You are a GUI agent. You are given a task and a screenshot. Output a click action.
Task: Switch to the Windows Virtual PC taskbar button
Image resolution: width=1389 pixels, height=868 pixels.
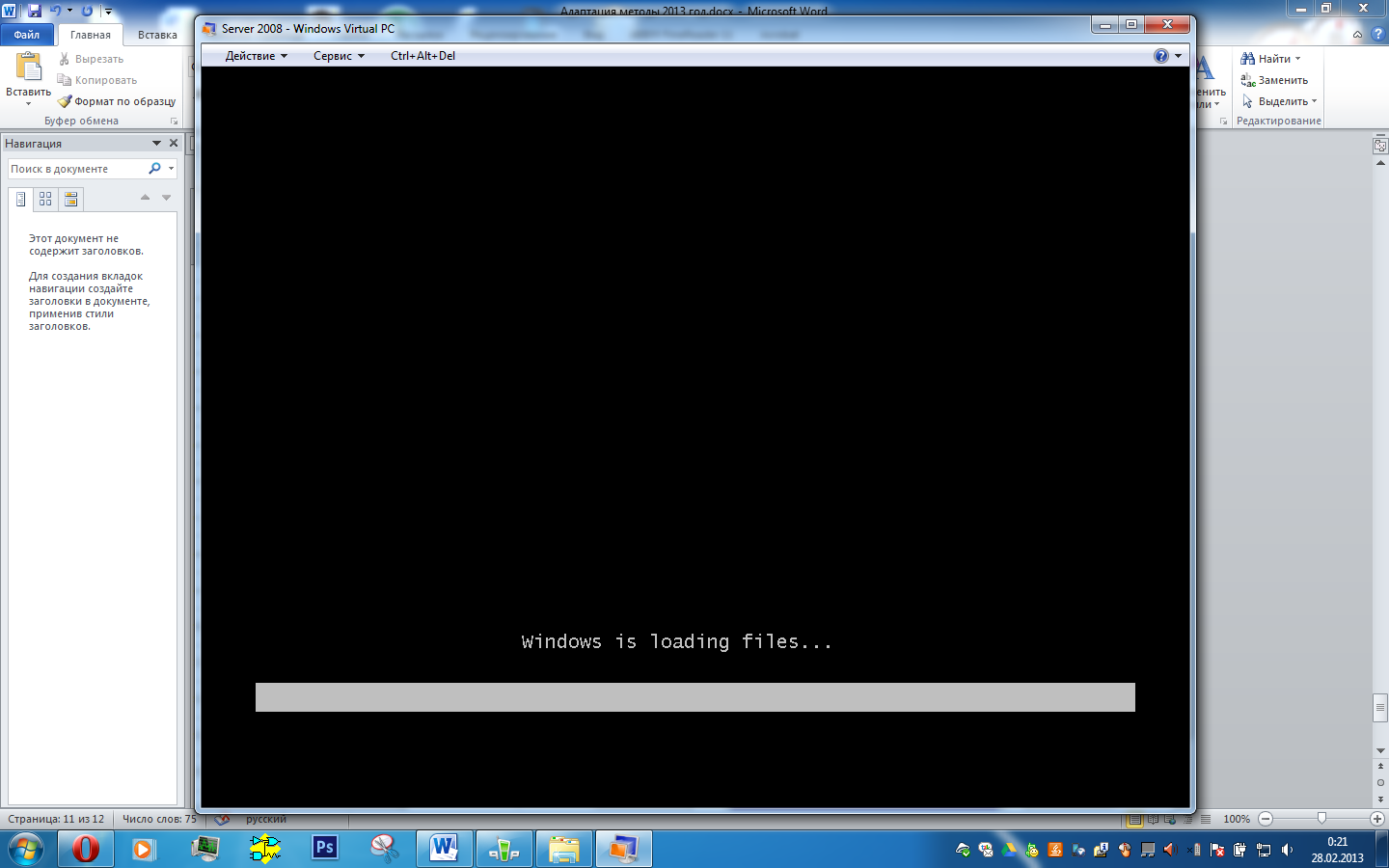pyautogui.click(x=624, y=849)
